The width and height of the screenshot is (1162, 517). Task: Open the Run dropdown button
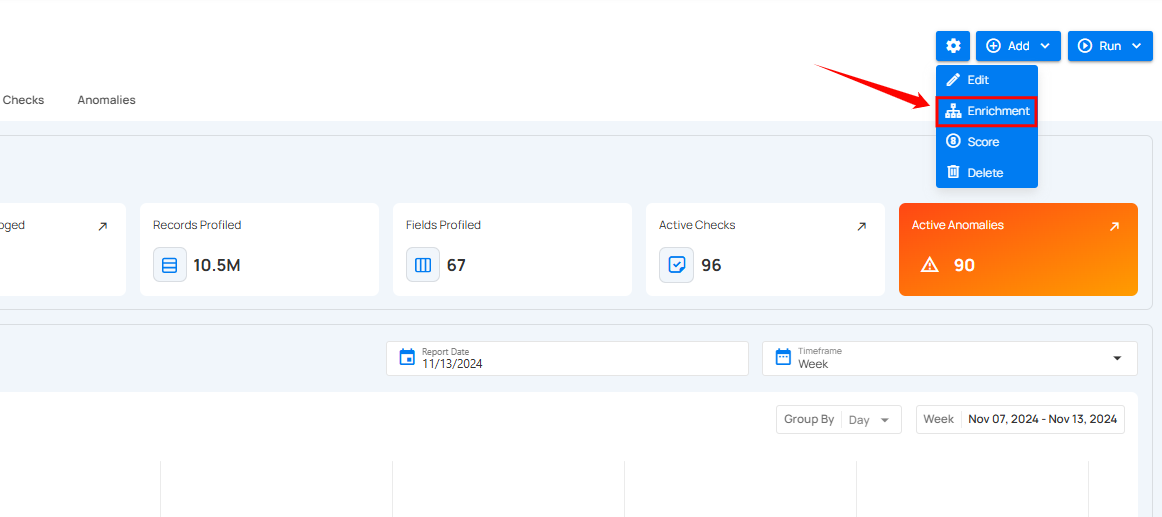(x=1109, y=46)
